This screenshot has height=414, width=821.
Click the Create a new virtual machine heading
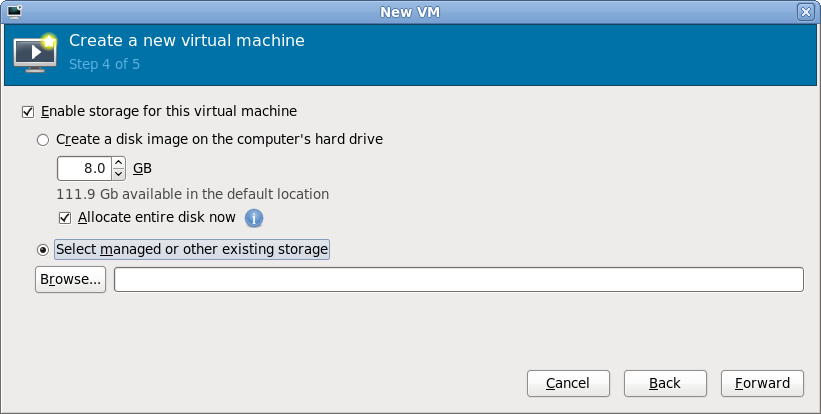pyautogui.click(x=186, y=41)
